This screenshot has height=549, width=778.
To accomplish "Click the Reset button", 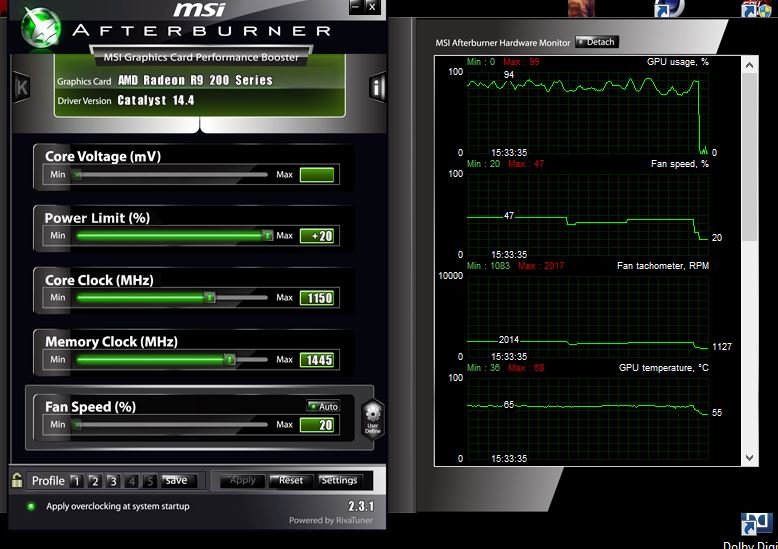I will click(290, 480).
